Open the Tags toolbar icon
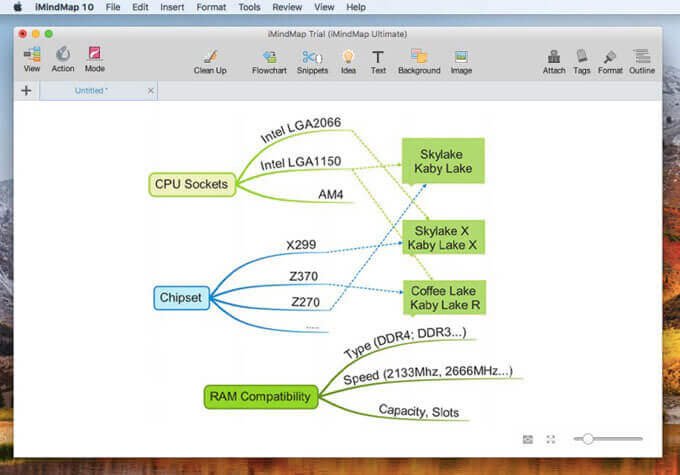This screenshot has width=680, height=475. 582,62
